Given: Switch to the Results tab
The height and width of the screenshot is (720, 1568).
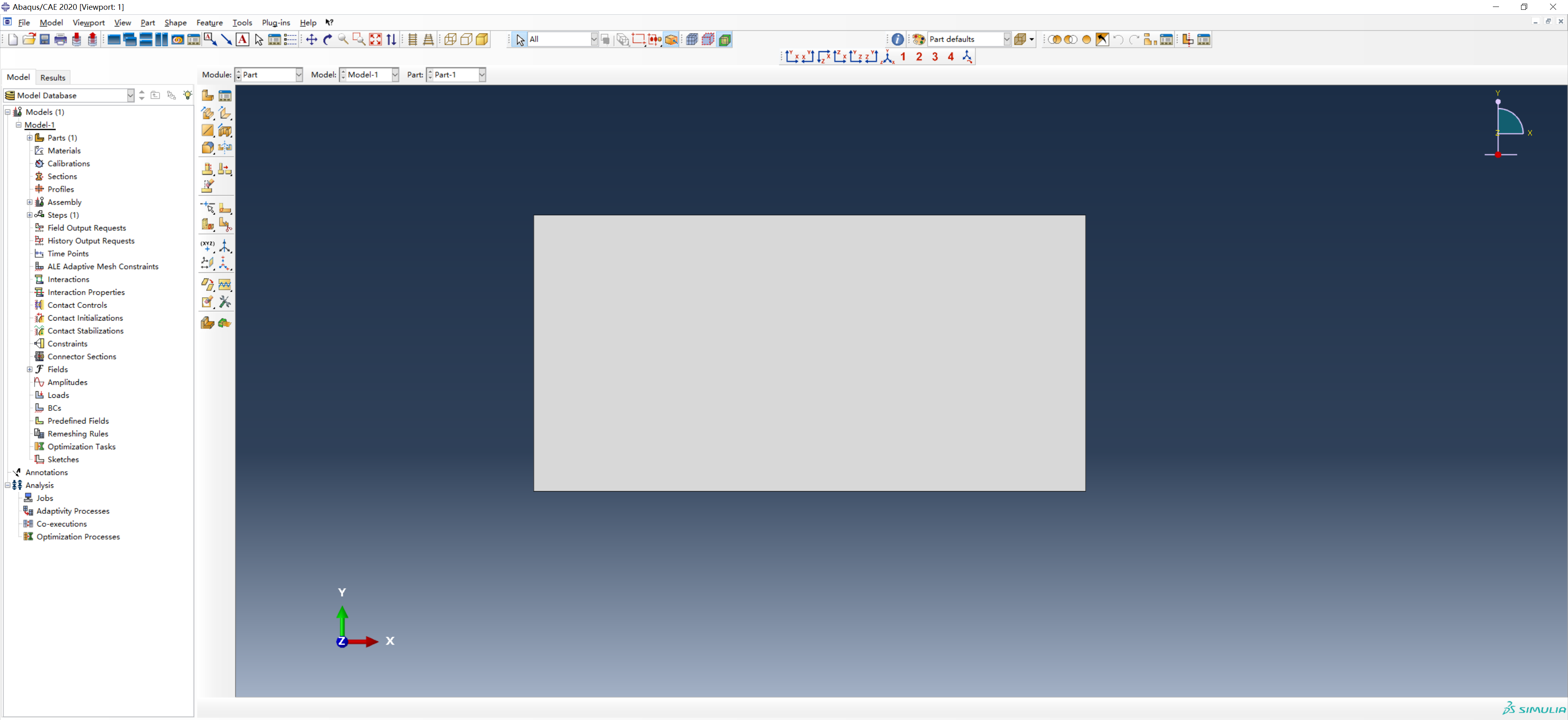Looking at the screenshot, I should (x=53, y=77).
